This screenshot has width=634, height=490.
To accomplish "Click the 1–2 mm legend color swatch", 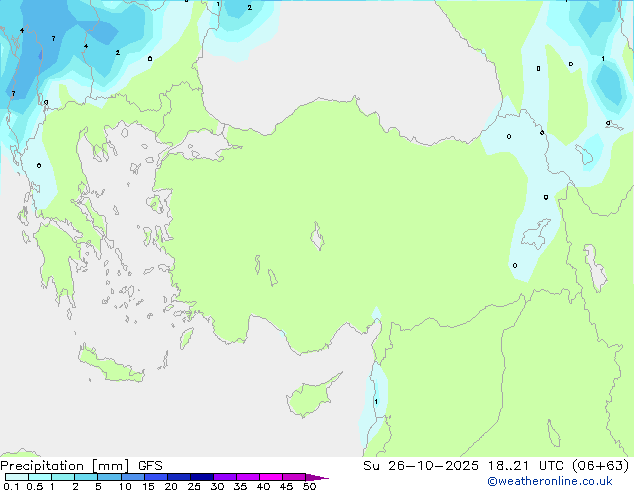I will point(63,477).
